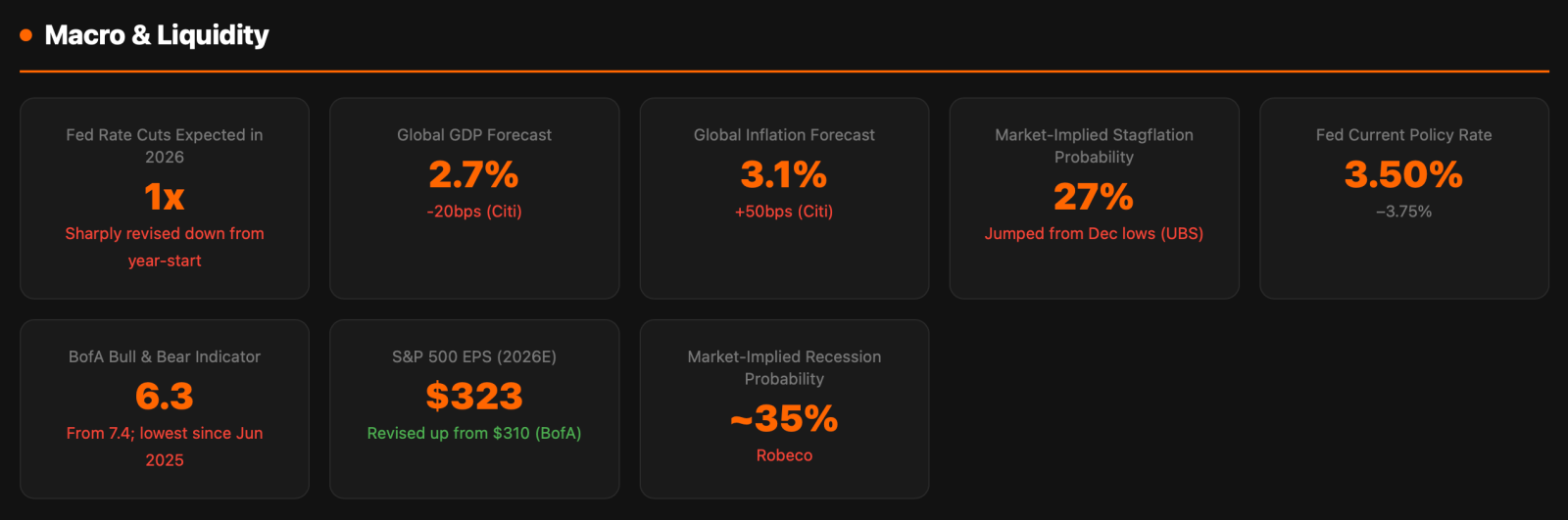Click the 3.1% inflation figure
This screenshot has height=520, width=1568.
point(784,174)
